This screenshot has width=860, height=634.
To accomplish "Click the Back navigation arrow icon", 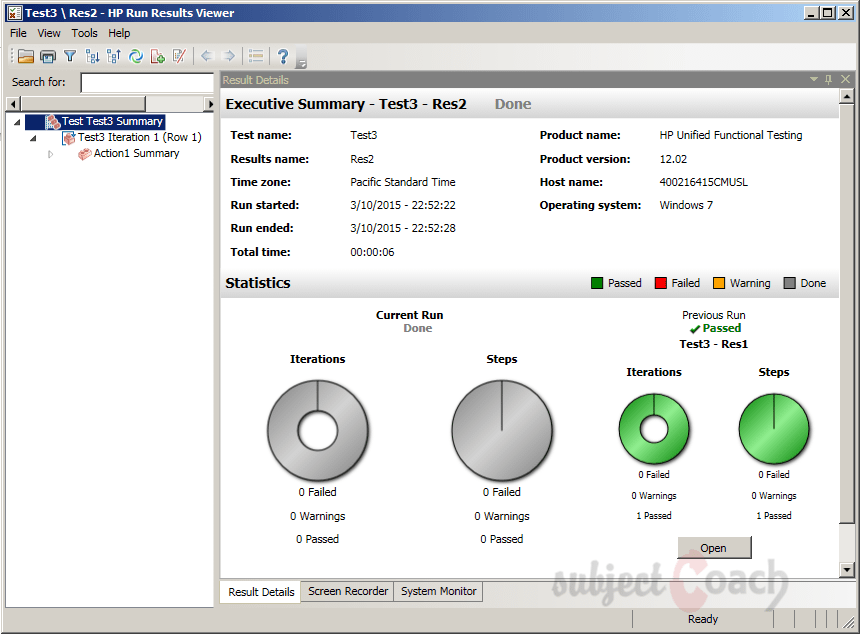I will (x=205, y=56).
